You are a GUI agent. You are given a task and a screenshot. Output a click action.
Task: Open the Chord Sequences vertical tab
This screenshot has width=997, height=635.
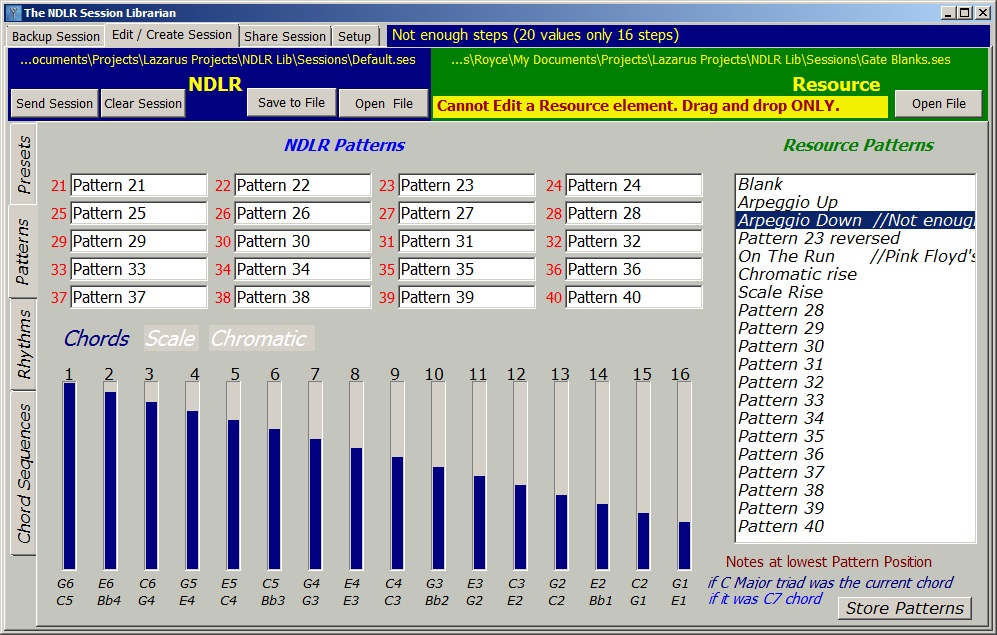(x=25, y=474)
